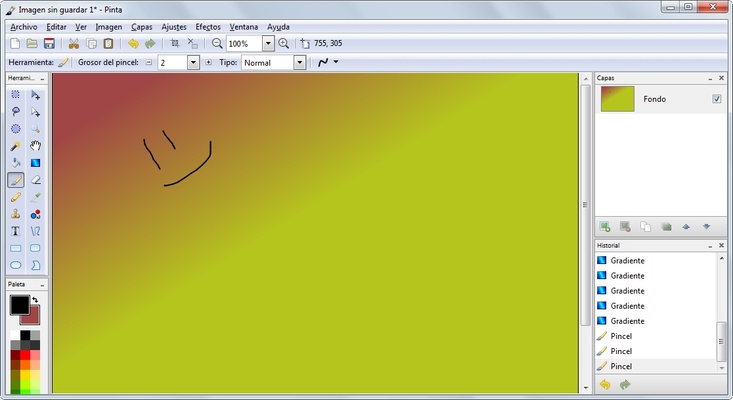Minimize the Historial panel

point(710,246)
